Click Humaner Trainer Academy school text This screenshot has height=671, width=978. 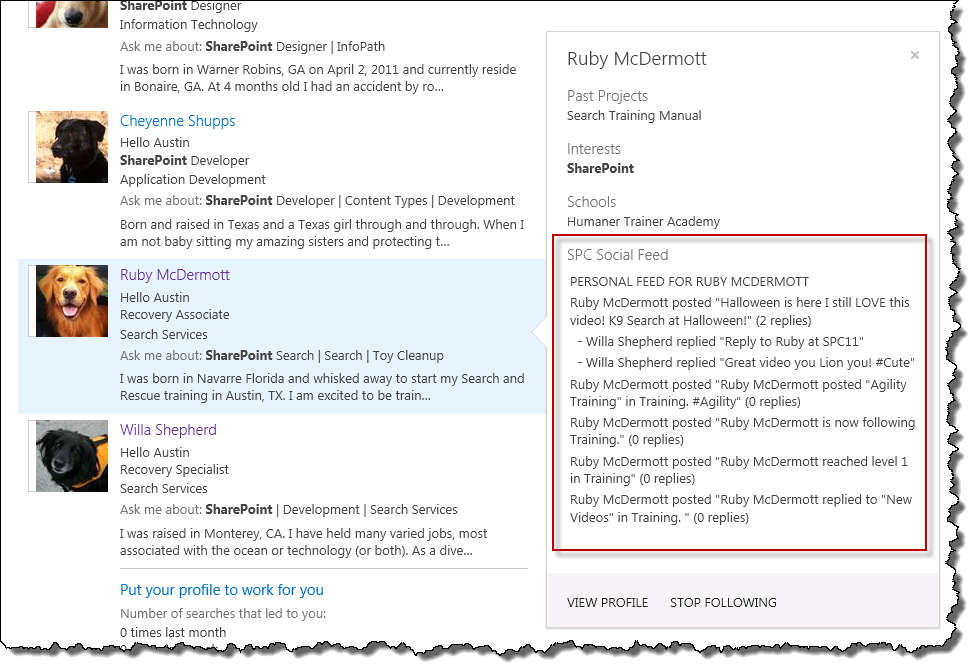coord(643,222)
